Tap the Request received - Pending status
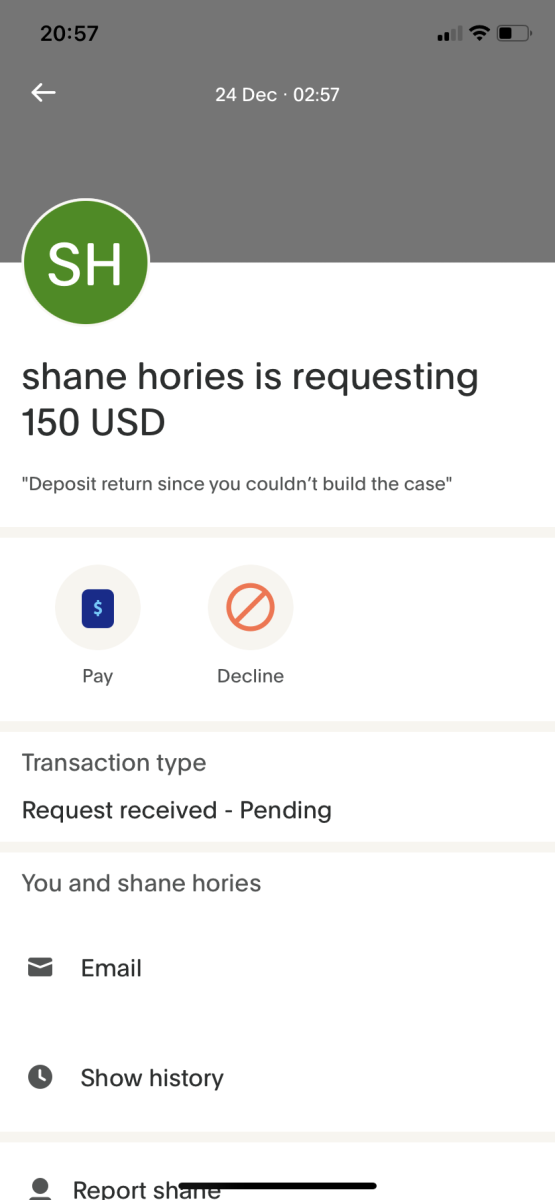The image size is (555, 1200). [x=176, y=809]
